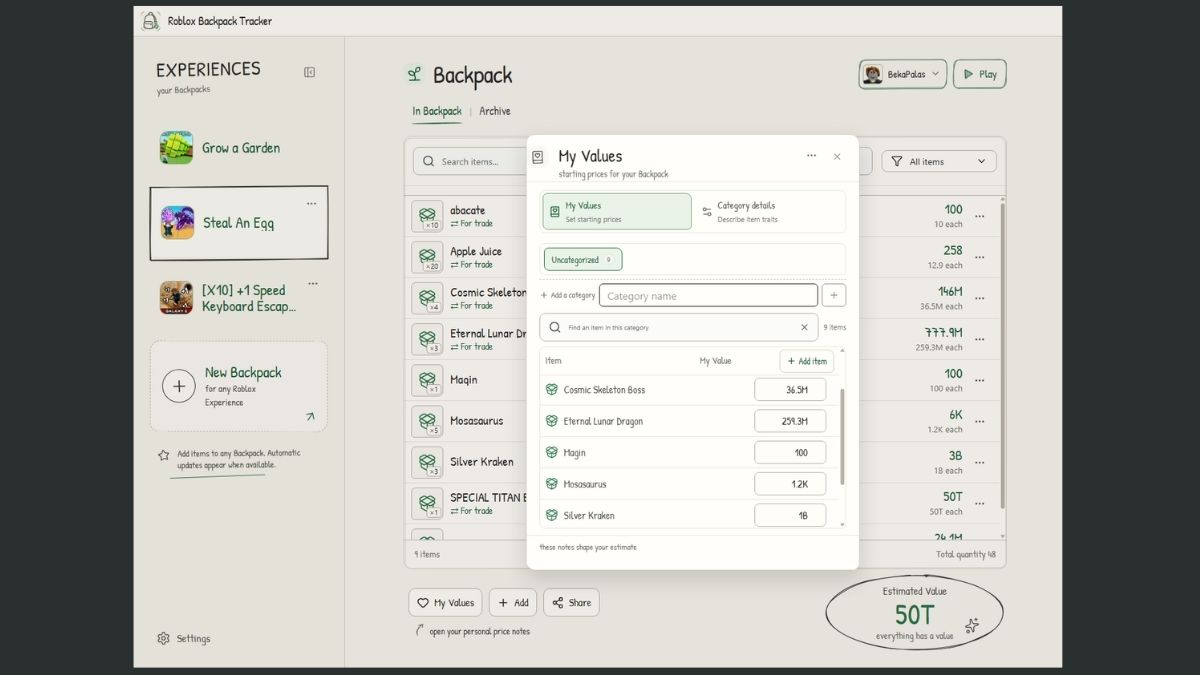Select the In Backpack tab
The height and width of the screenshot is (675, 1200).
coord(437,111)
